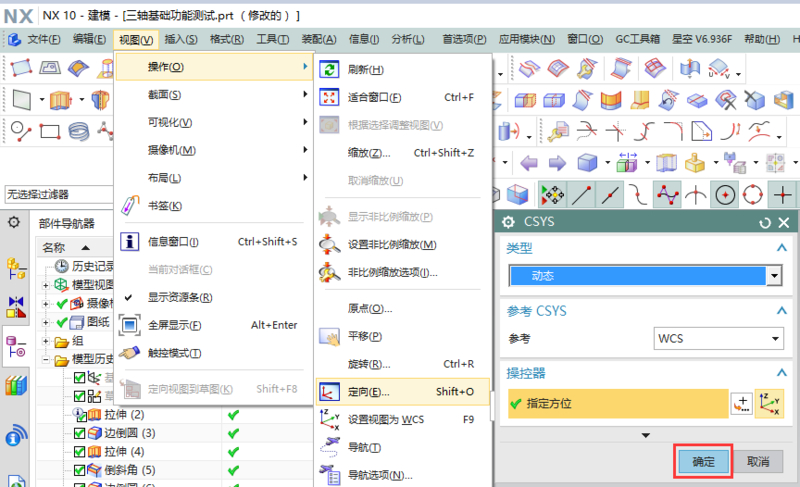Click the forward arrow toolbar icon

point(557,163)
